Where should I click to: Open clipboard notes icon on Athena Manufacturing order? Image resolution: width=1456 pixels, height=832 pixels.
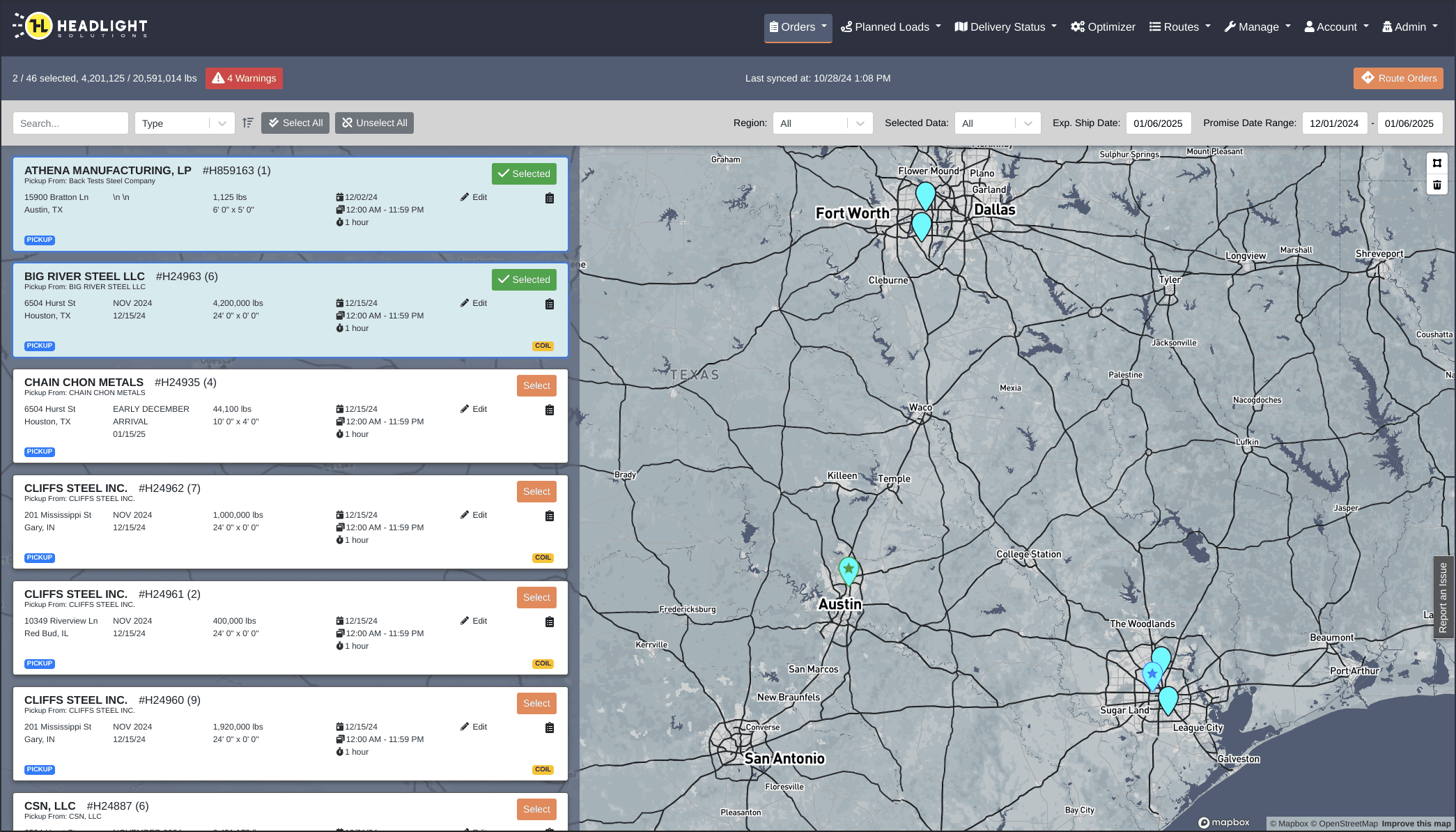549,198
